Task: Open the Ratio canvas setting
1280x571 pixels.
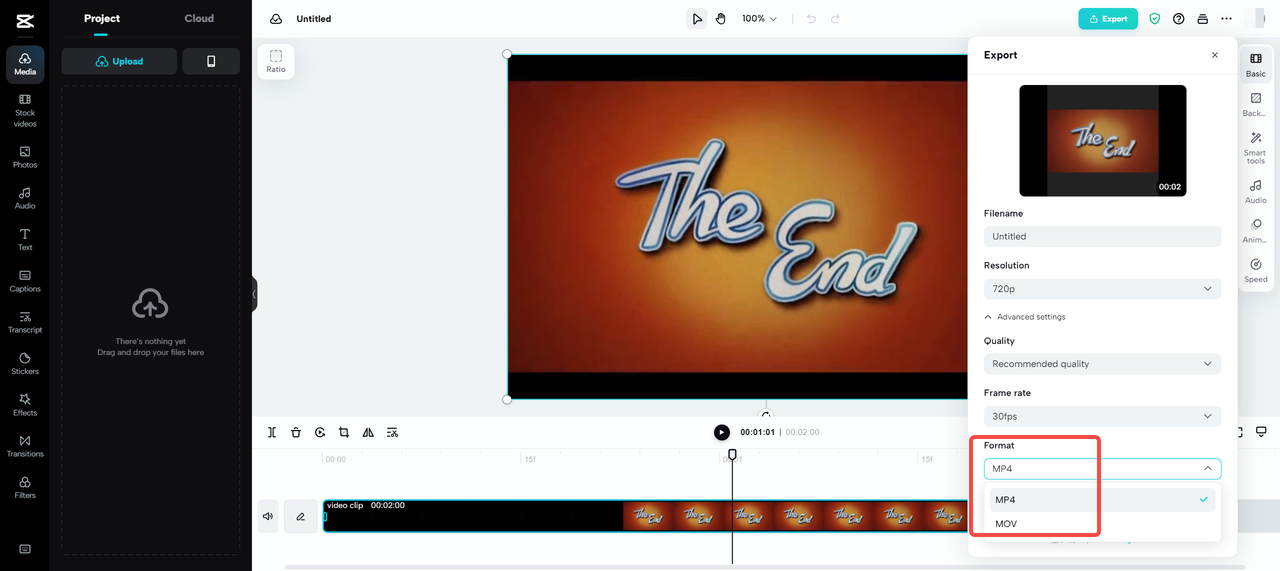Action: pos(276,61)
